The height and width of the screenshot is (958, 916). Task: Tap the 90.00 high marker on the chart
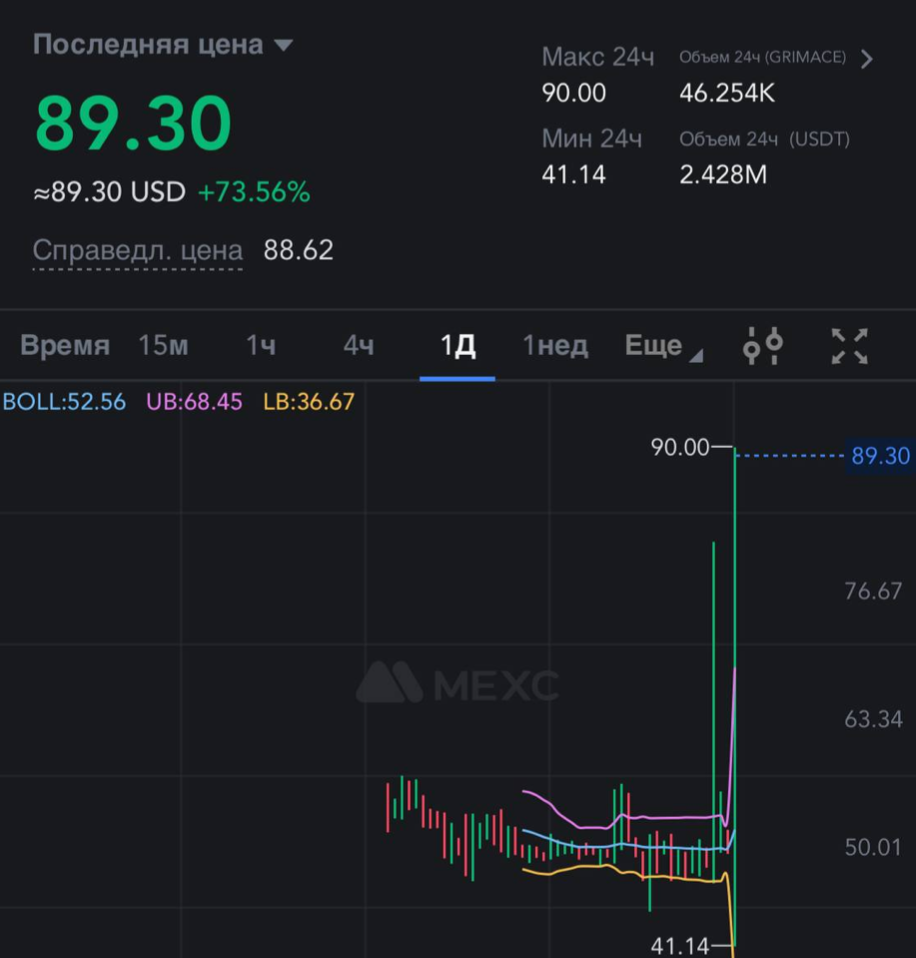680,447
